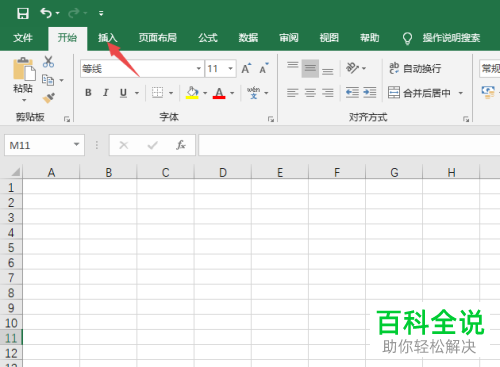The image size is (500, 367).
Task: Click the Save icon in quick access toolbar
Action: click(x=23, y=13)
